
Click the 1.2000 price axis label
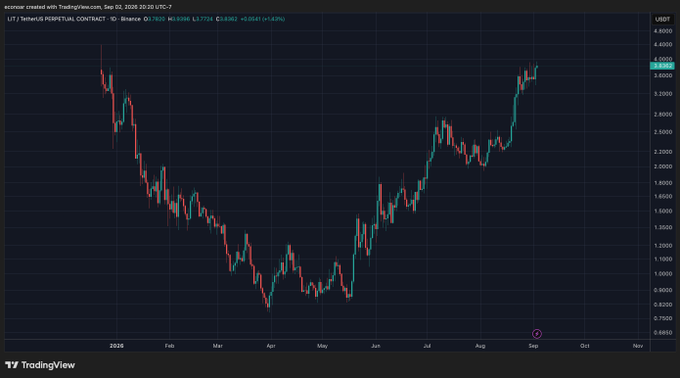(x=663, y=245)
